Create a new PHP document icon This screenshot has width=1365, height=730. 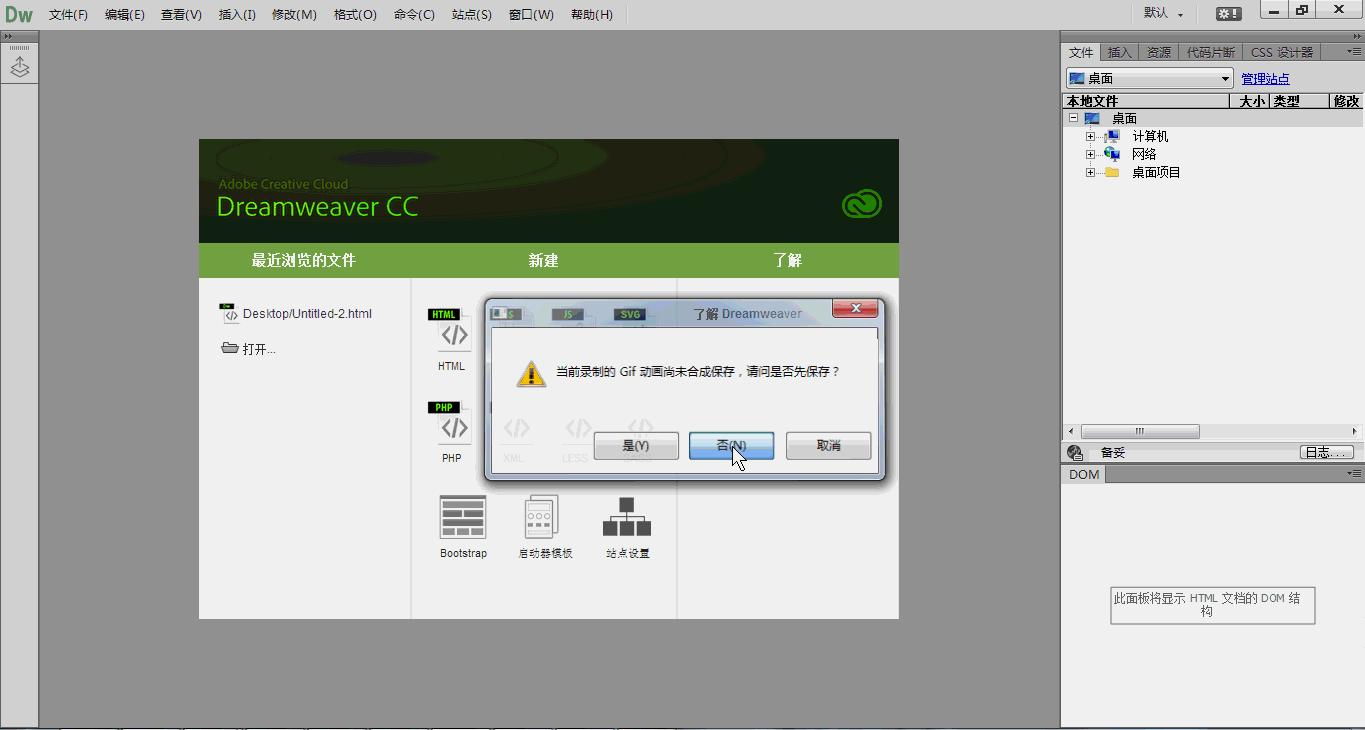pyautogui.click(x=451, y=424)
